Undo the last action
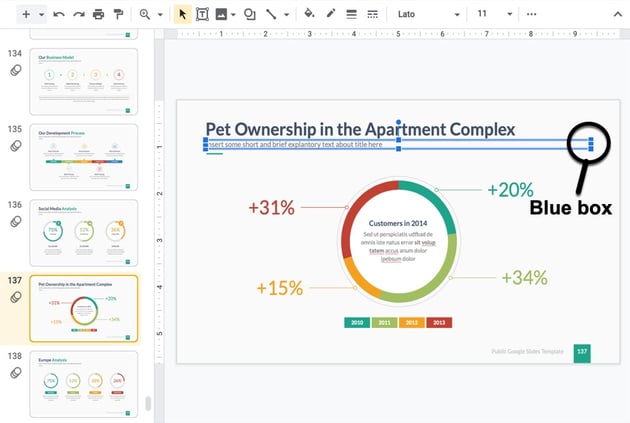Image resolution: width=630 pixels, height=423 pixels. coord(59,15)
